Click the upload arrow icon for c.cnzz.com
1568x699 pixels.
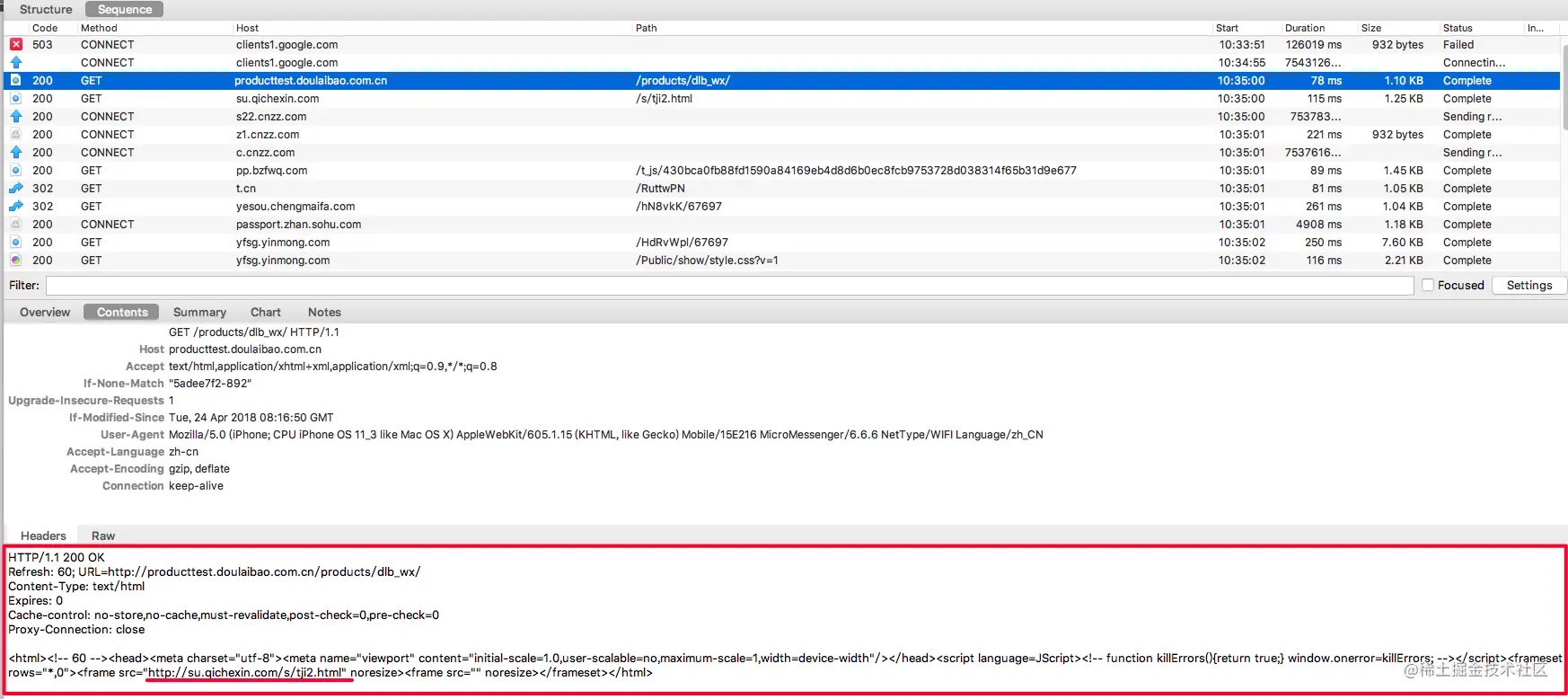pyautogui.click(x=16, y=153)
